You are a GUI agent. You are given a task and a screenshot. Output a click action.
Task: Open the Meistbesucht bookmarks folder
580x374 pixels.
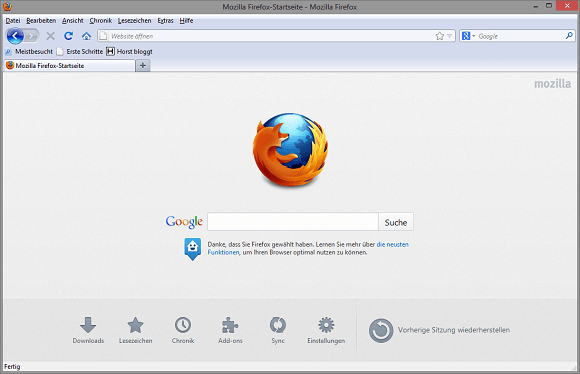click(x=29, y=51)
